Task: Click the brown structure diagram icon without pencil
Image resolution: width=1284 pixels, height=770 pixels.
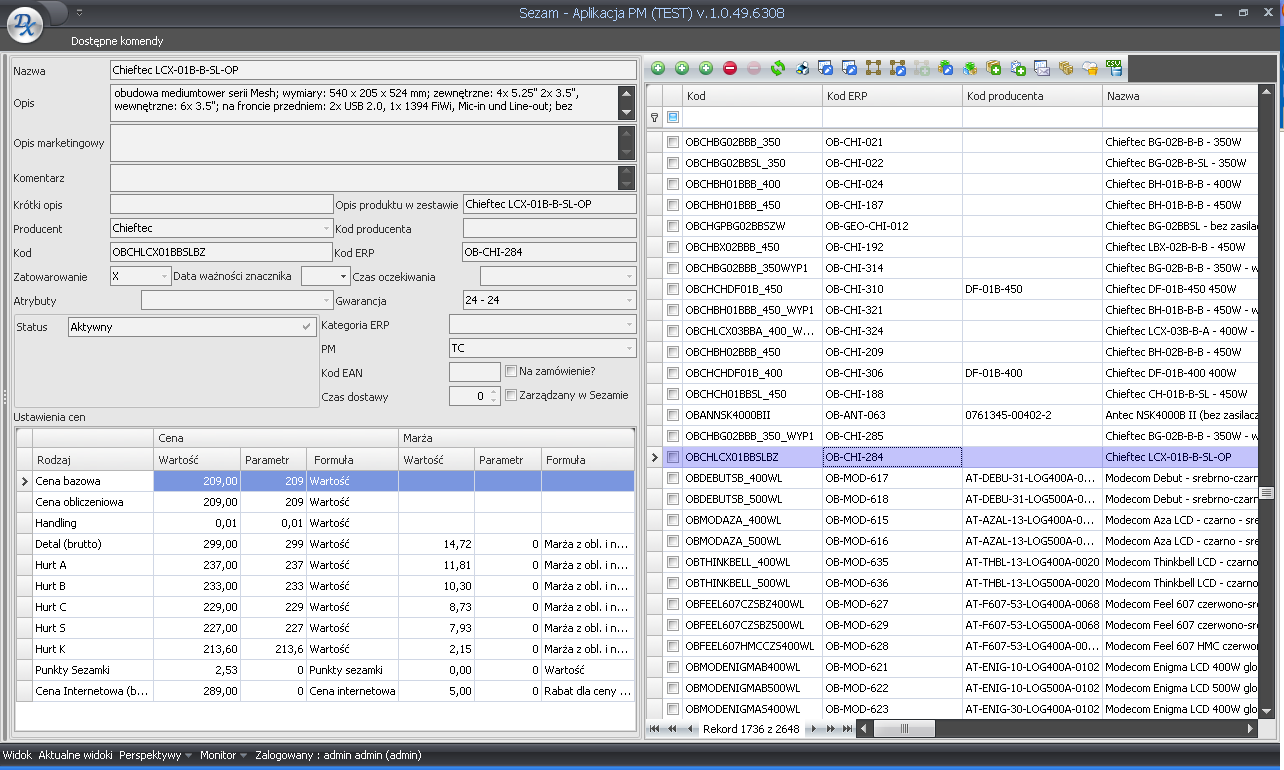Action: click(x=874, y=68)
